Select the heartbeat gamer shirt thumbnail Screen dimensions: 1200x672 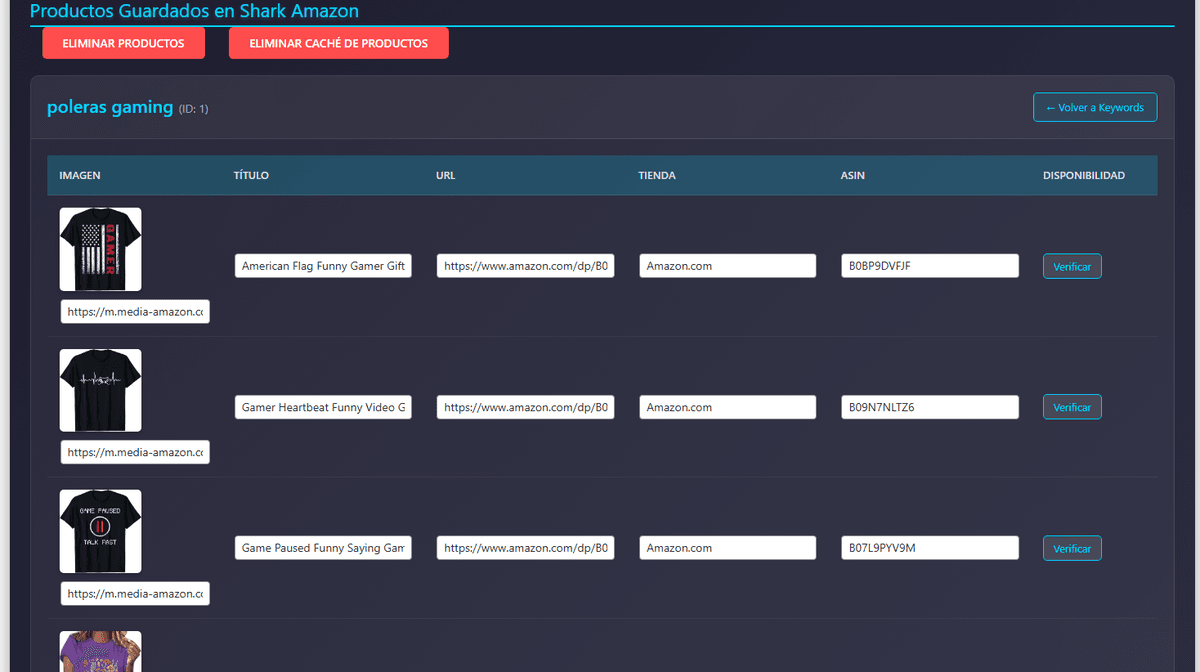[x=100, y=390]
